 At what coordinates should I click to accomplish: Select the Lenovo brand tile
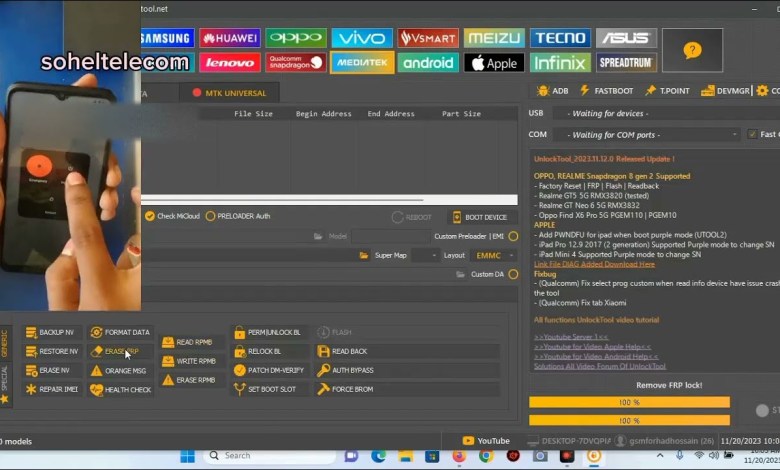230,63
